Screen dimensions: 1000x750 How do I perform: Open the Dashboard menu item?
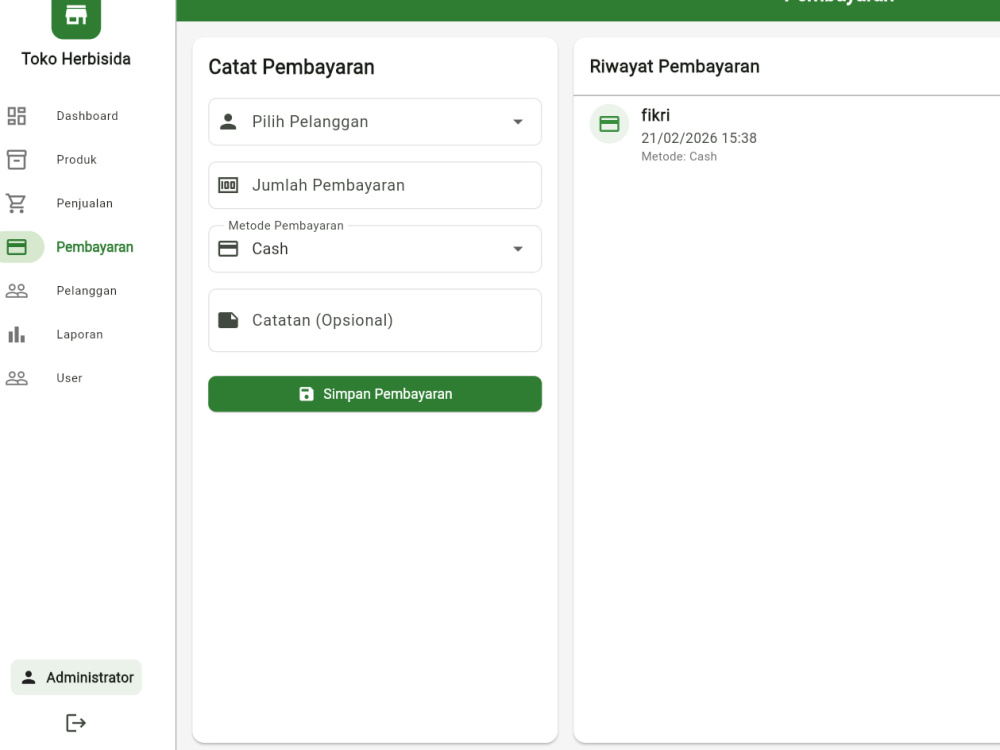[87, 116]
